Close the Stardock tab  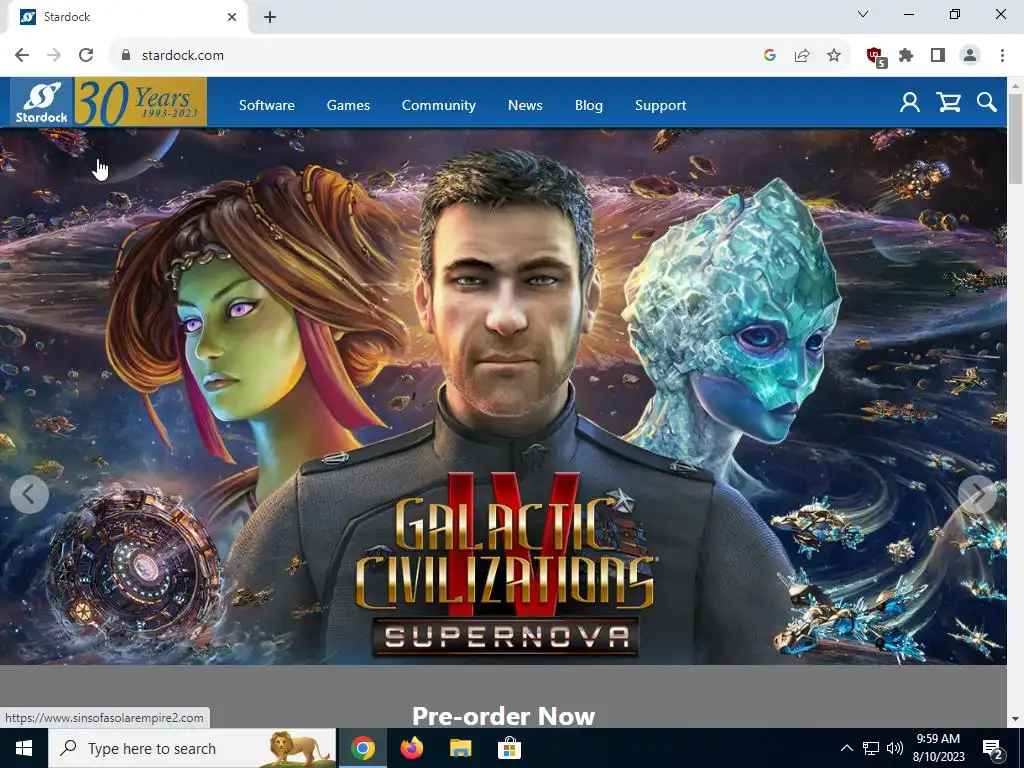tap(232, 17)
